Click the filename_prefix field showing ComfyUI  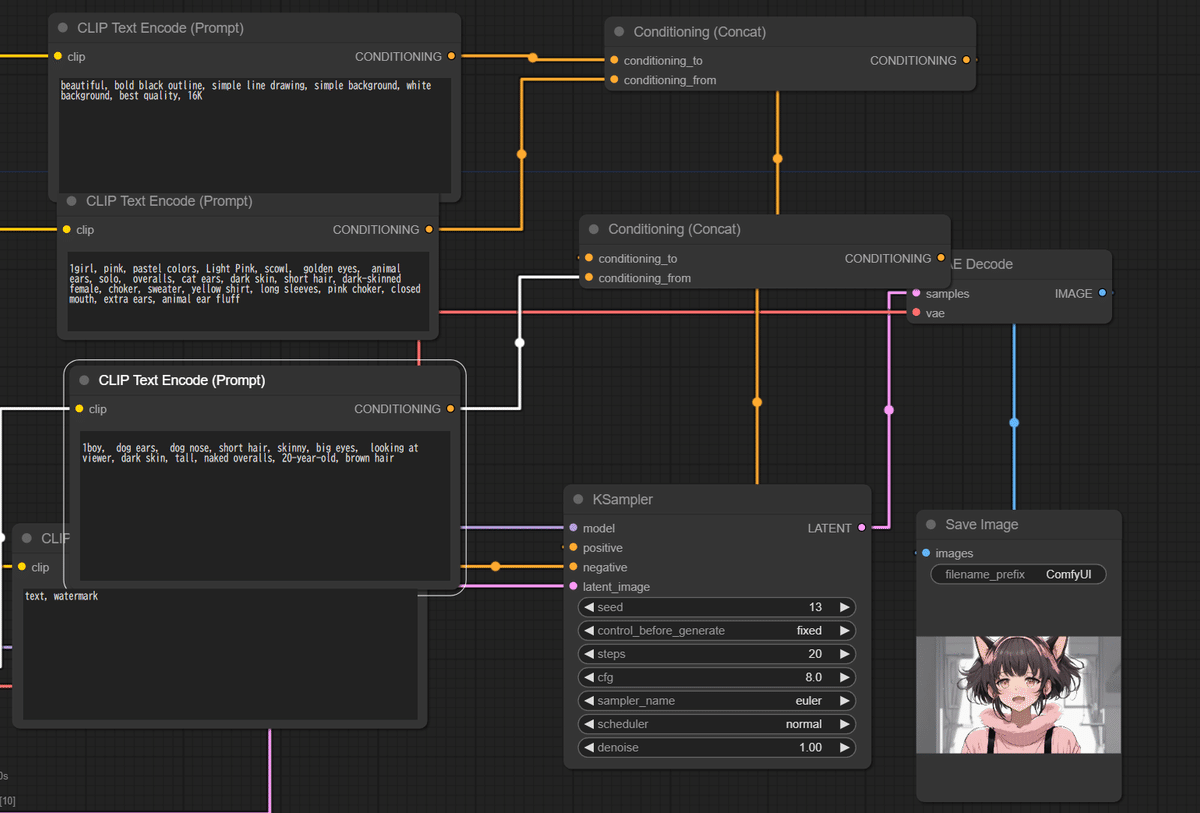tap(1018, 575)
